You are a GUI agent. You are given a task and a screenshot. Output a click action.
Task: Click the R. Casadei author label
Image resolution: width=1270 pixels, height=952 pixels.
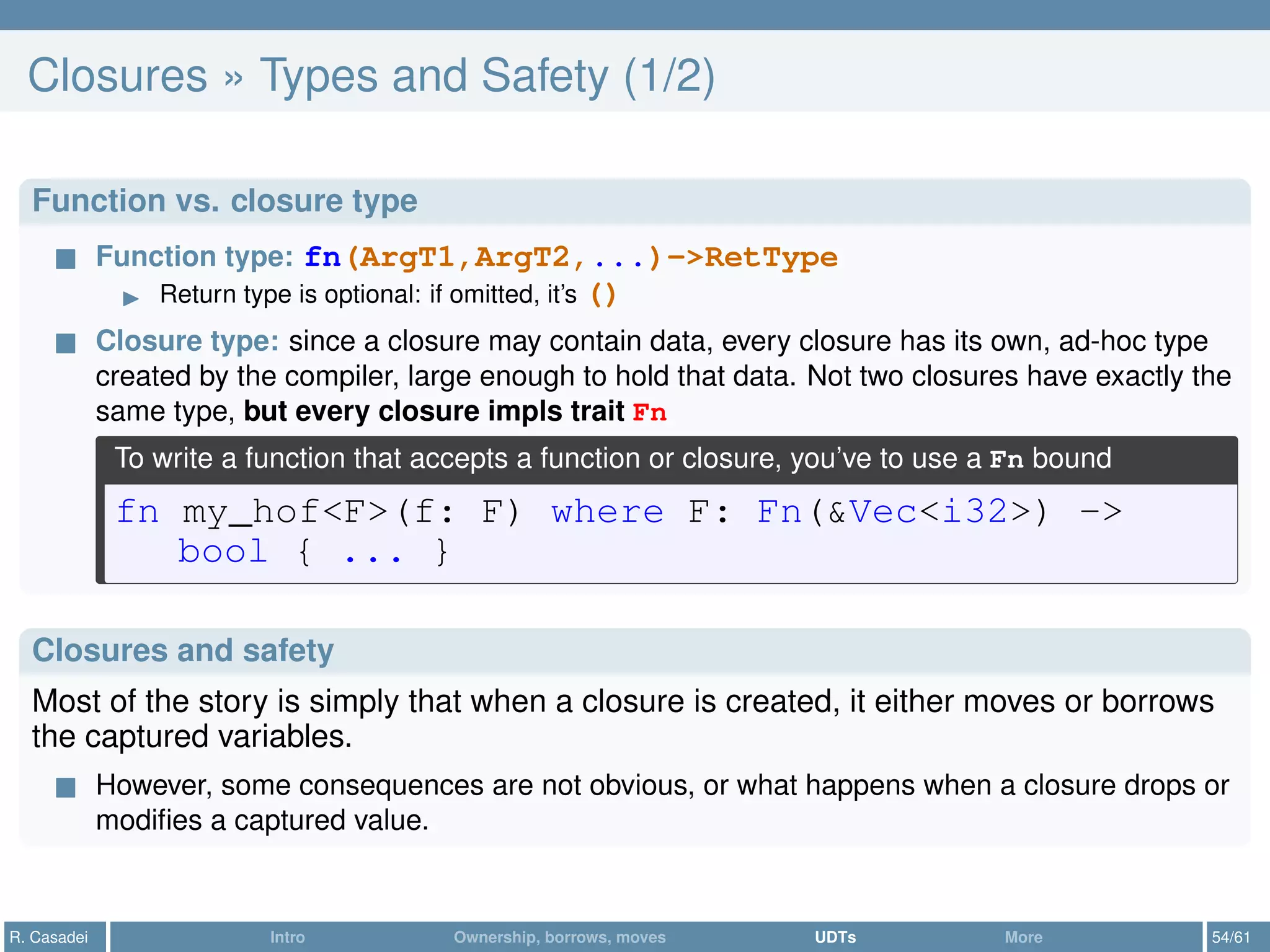point(50,937)
